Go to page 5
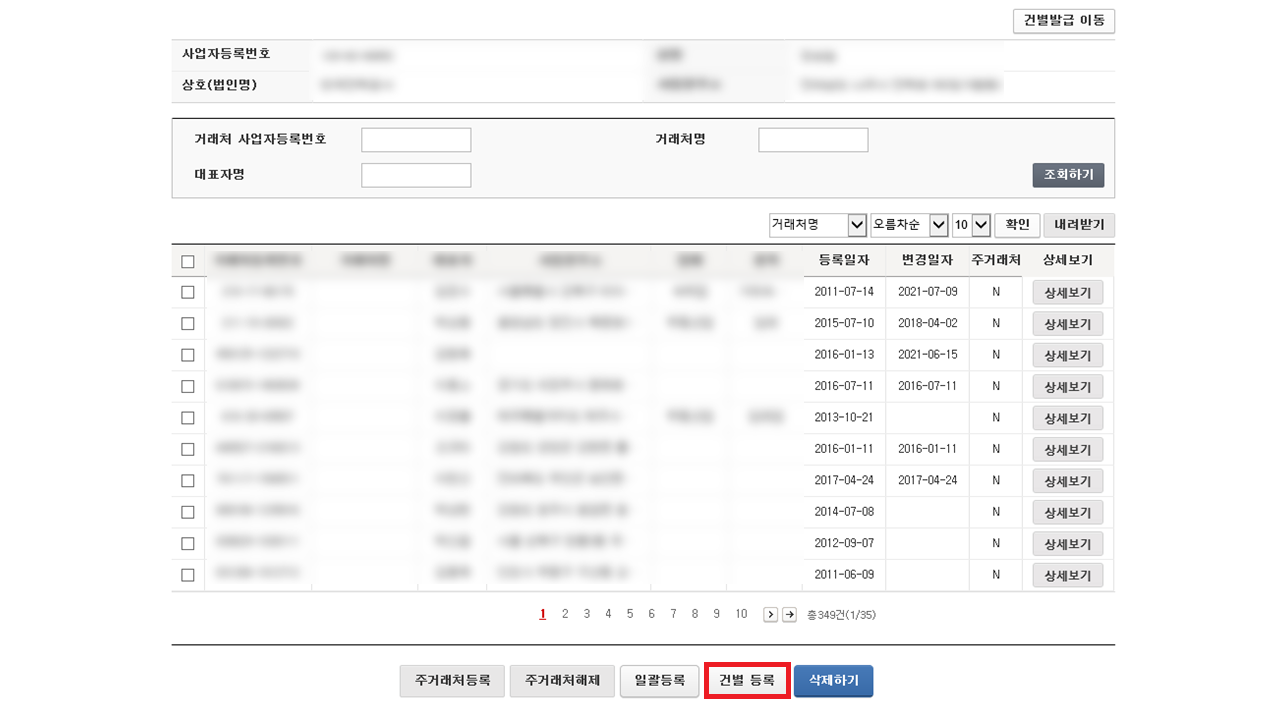 630,614
